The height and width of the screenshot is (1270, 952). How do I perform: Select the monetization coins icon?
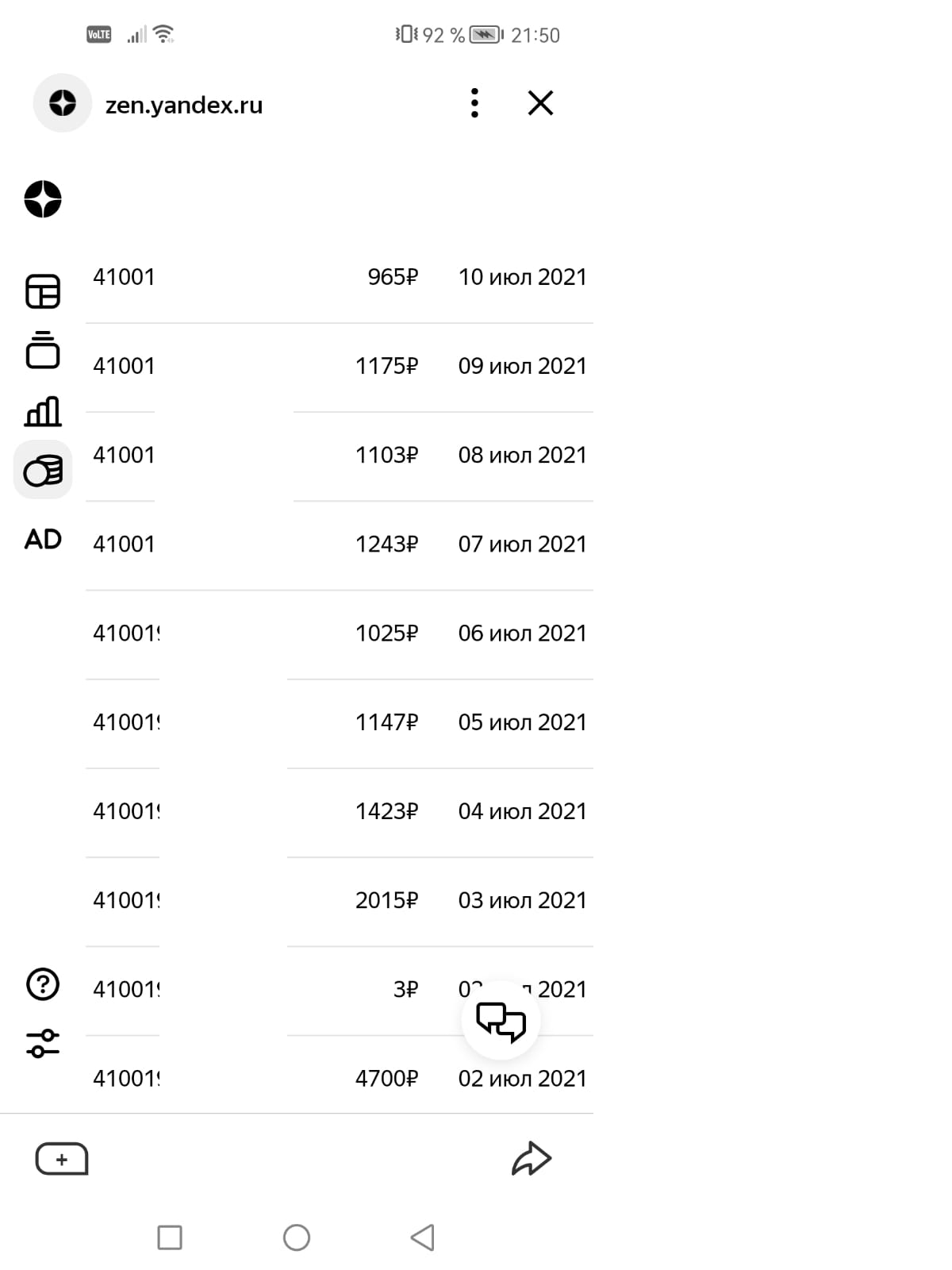point(43,470)
